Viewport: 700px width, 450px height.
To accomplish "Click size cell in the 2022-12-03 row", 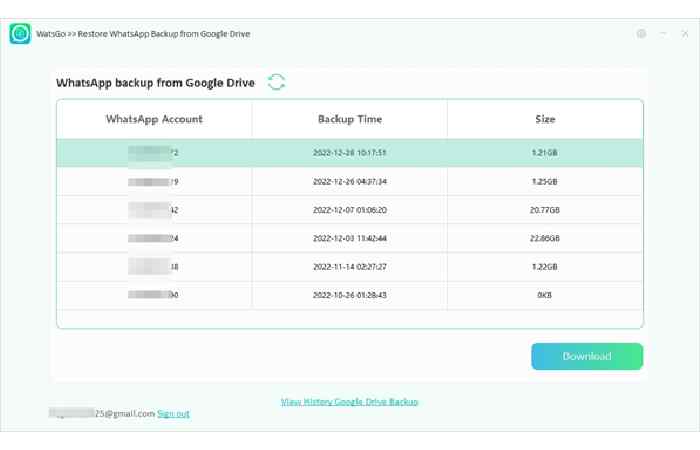I will tap(545, 238).
